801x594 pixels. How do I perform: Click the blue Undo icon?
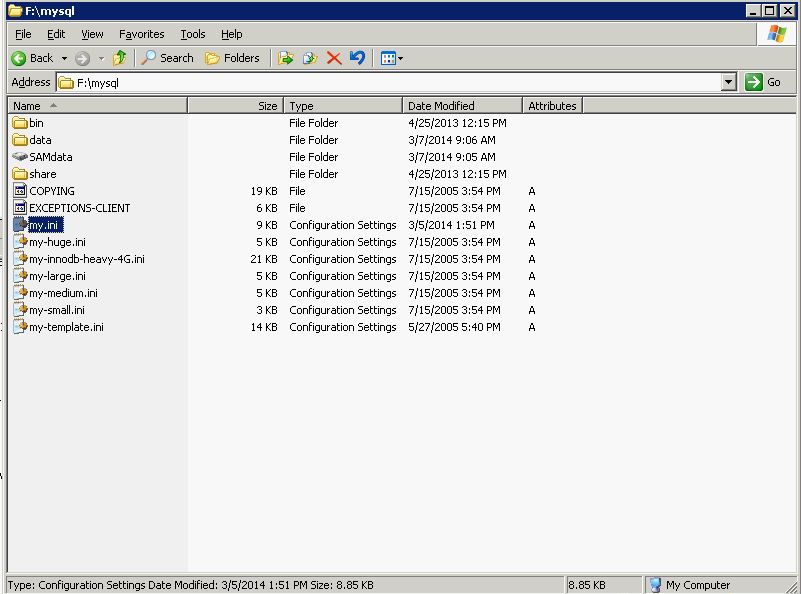[x=358, y=58]
